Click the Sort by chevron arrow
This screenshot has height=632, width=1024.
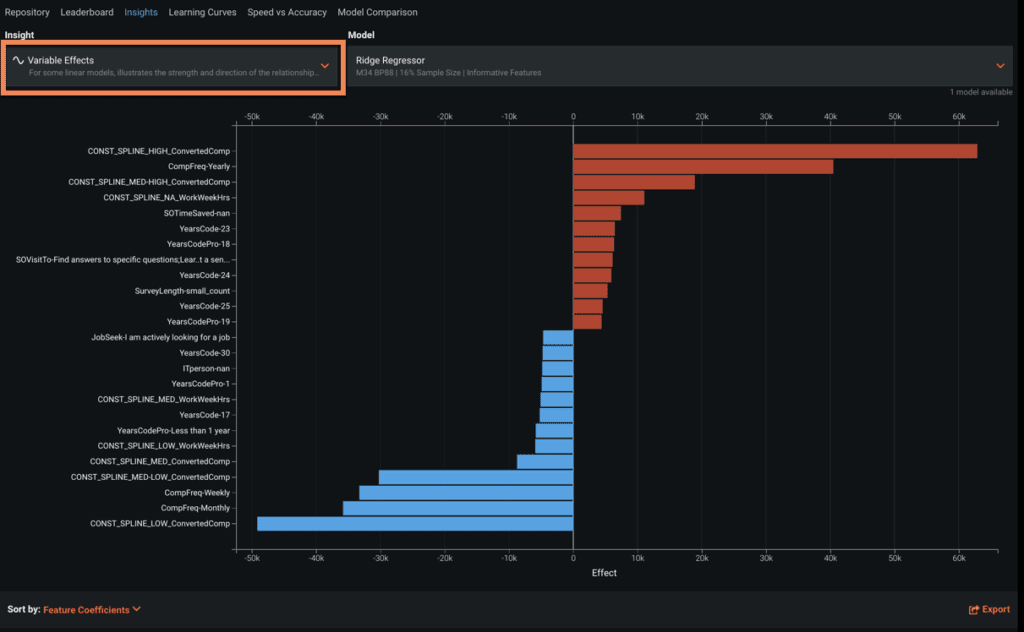coord(136,608)
